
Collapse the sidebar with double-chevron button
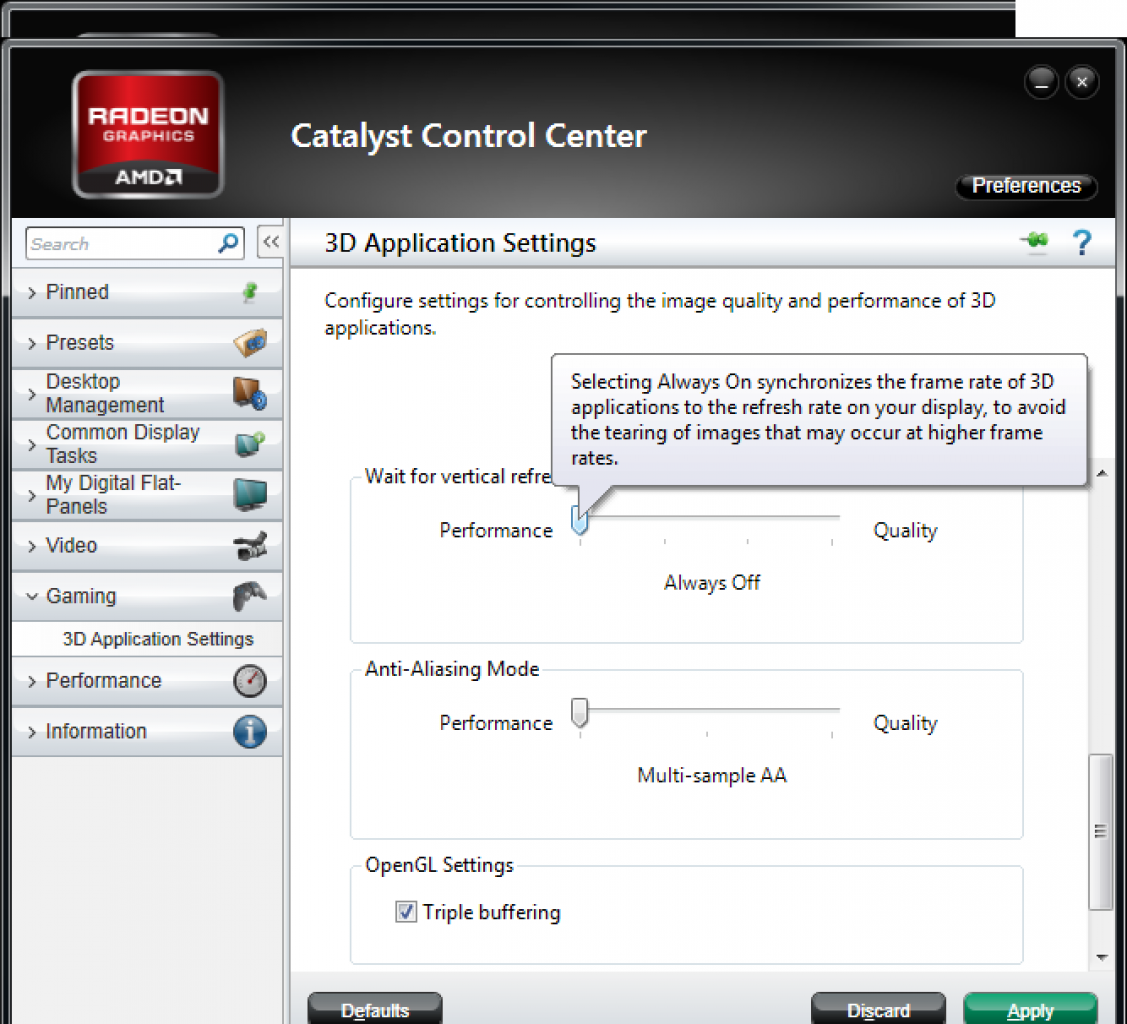(x=271, y=242)
